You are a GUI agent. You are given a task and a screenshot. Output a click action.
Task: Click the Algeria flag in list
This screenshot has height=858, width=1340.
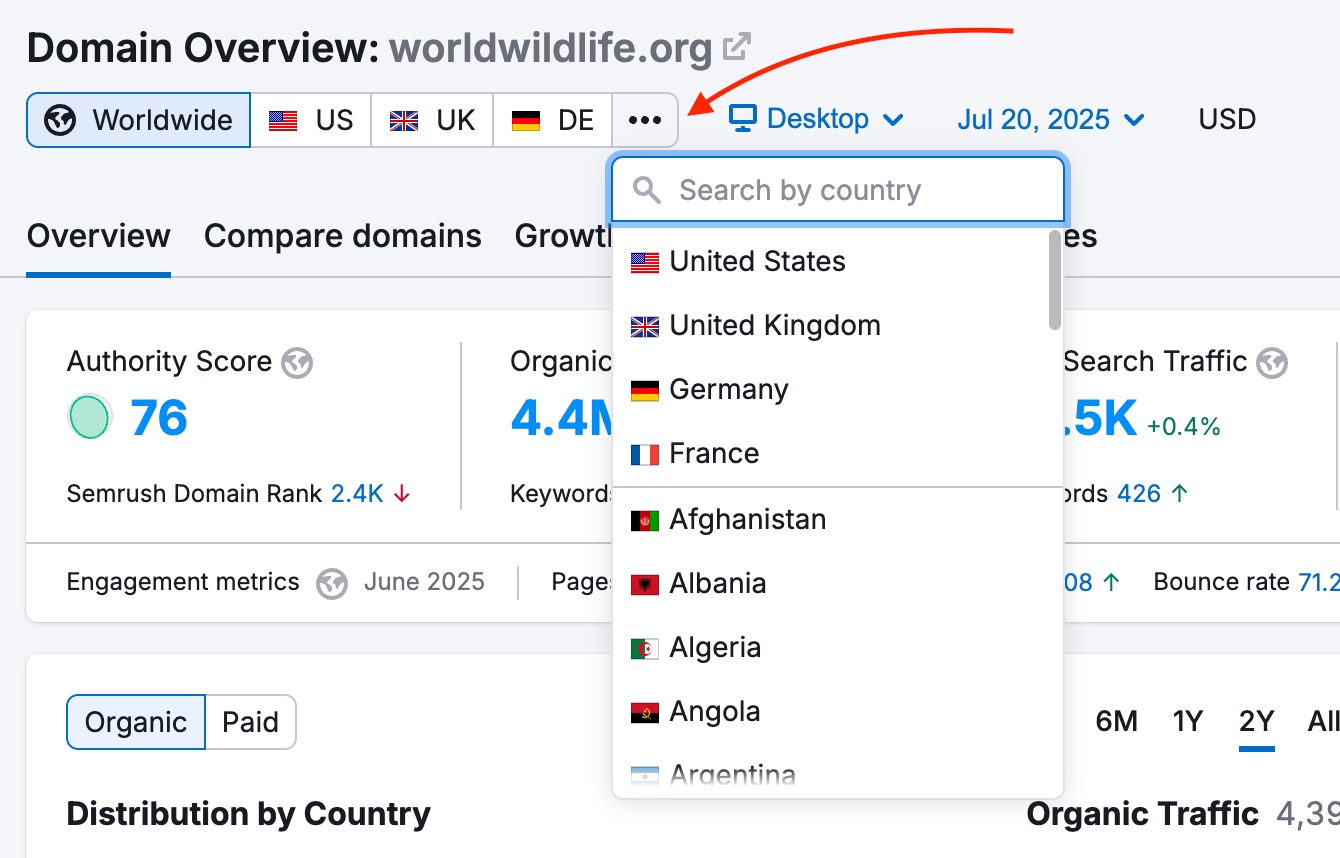(x=645, y=649)
